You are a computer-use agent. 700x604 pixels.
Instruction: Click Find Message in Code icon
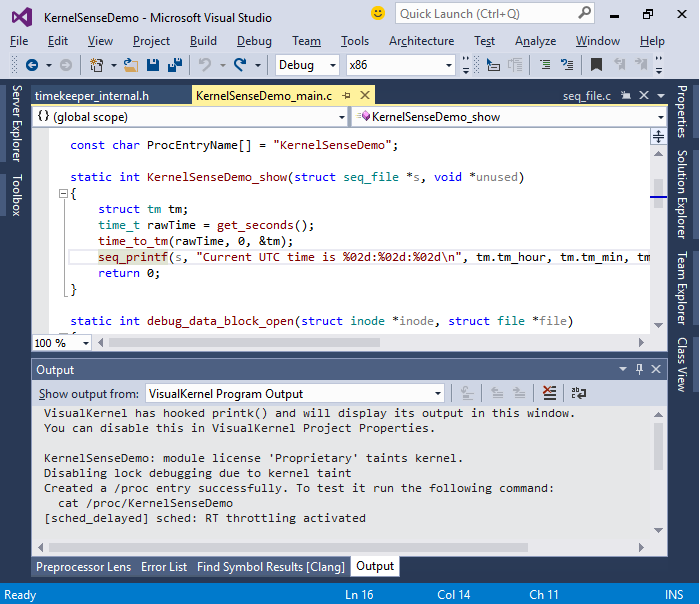pyautogui.click(x=467, y=393)
